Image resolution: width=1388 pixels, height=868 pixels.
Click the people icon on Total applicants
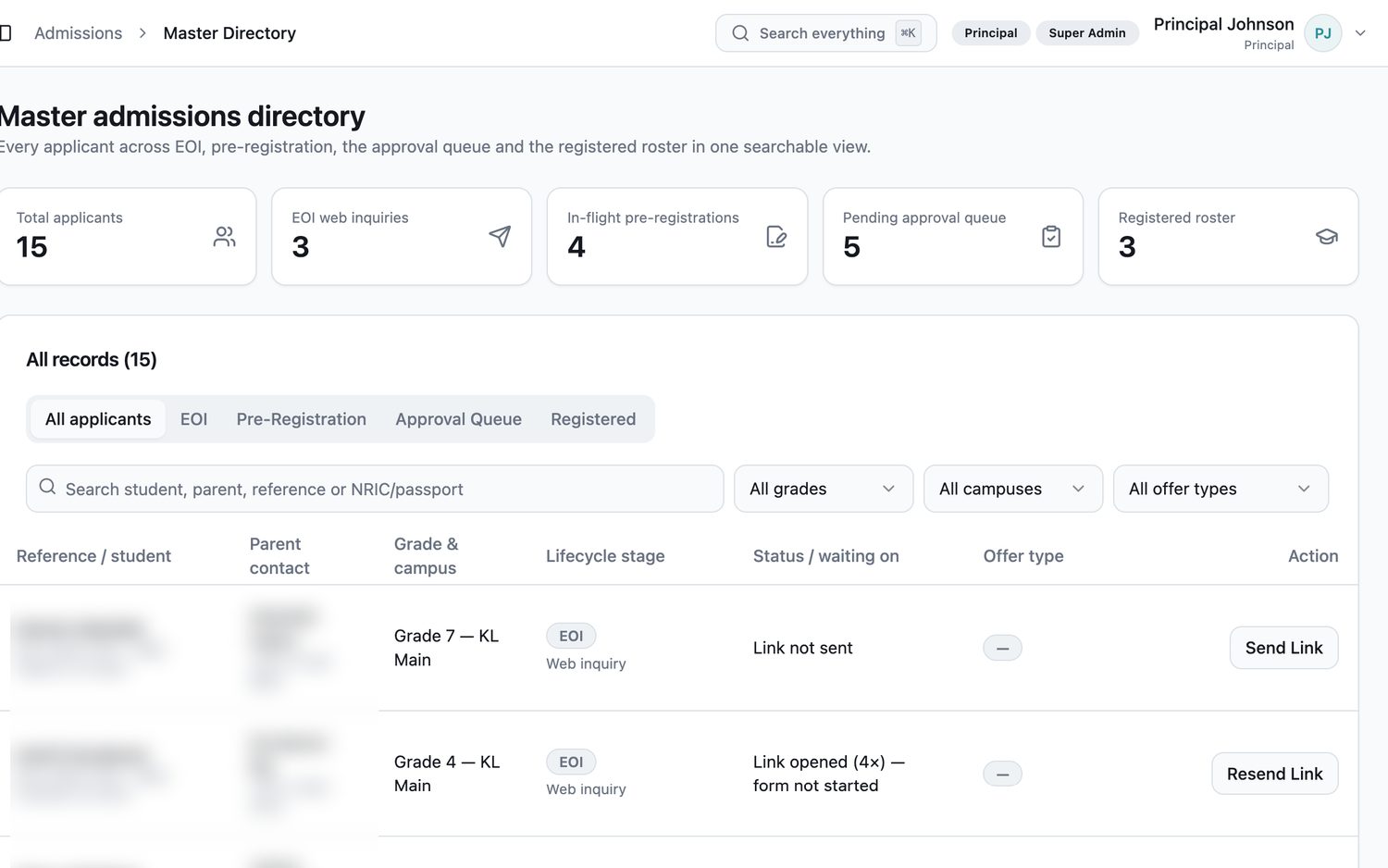224,237
